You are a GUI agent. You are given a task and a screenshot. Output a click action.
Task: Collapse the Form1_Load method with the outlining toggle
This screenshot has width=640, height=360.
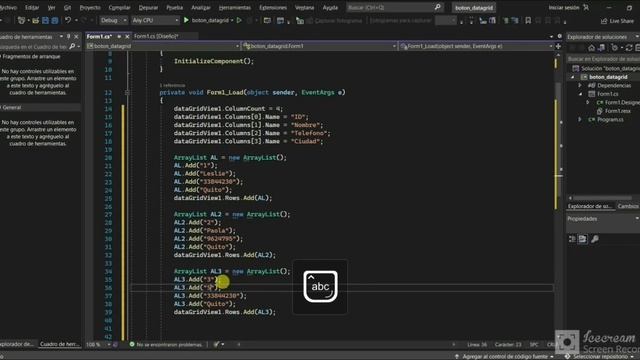(127, 93)
